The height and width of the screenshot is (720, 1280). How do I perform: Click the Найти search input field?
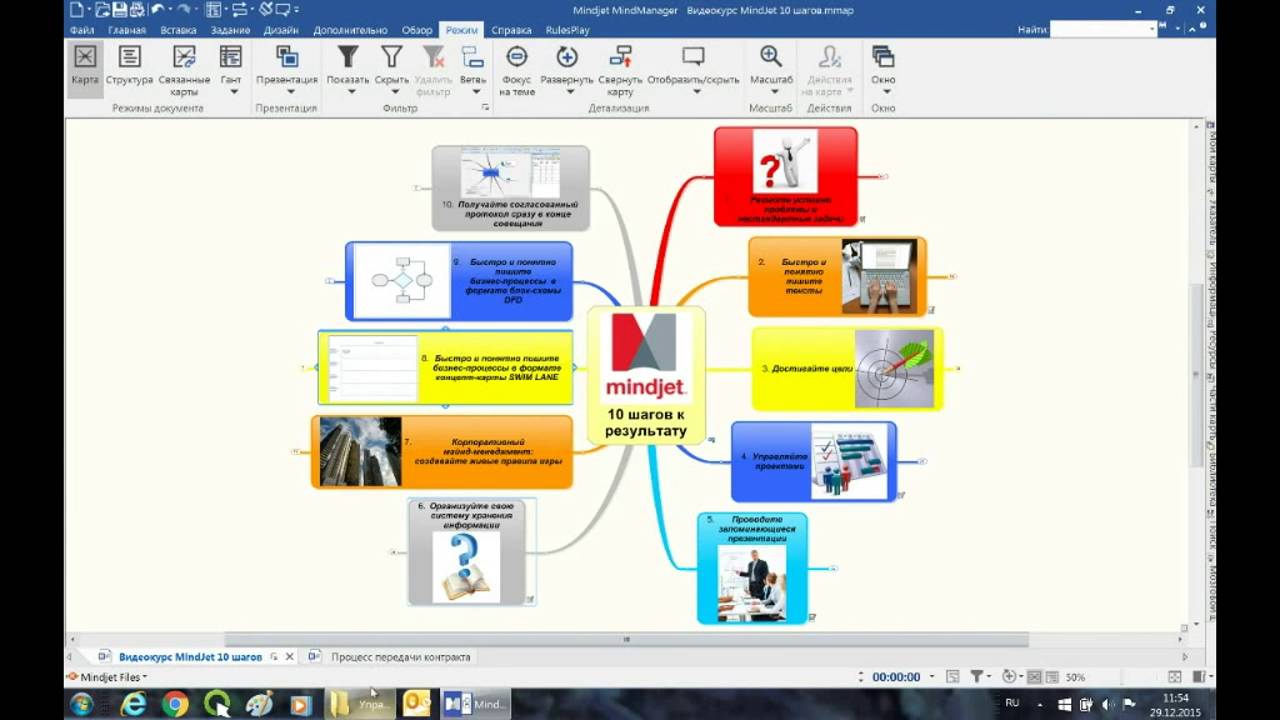click(1100, 29)
